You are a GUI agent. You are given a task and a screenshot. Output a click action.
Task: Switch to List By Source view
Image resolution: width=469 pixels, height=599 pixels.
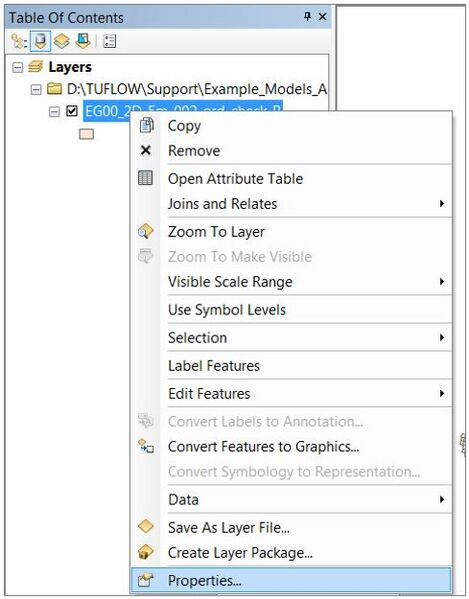(40, 41)
